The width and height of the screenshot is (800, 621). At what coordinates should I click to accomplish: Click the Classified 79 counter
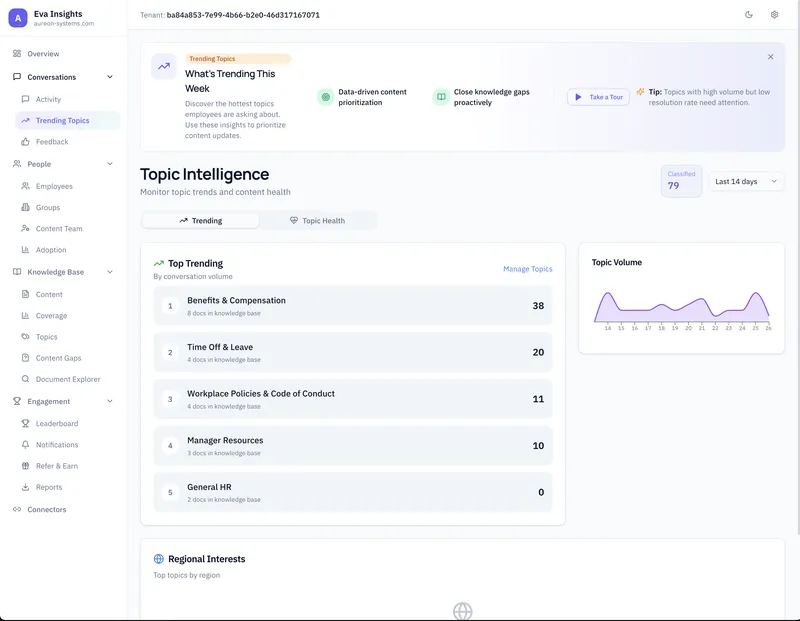[x=681, y=181]
